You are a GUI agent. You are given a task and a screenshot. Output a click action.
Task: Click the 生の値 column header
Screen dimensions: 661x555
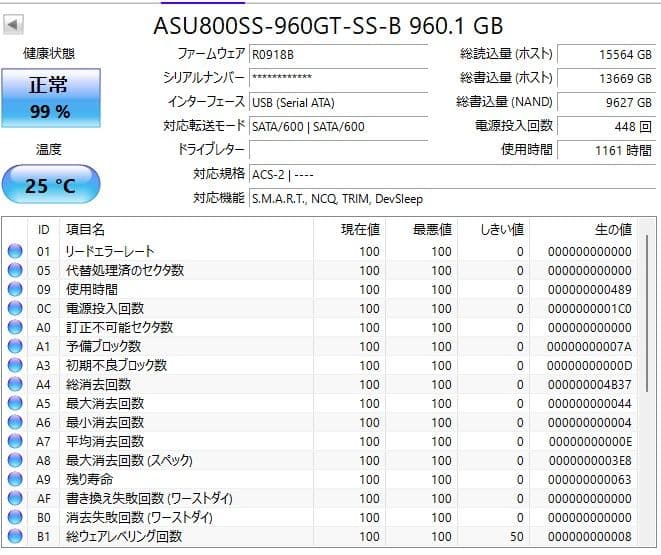coord(584,230)
